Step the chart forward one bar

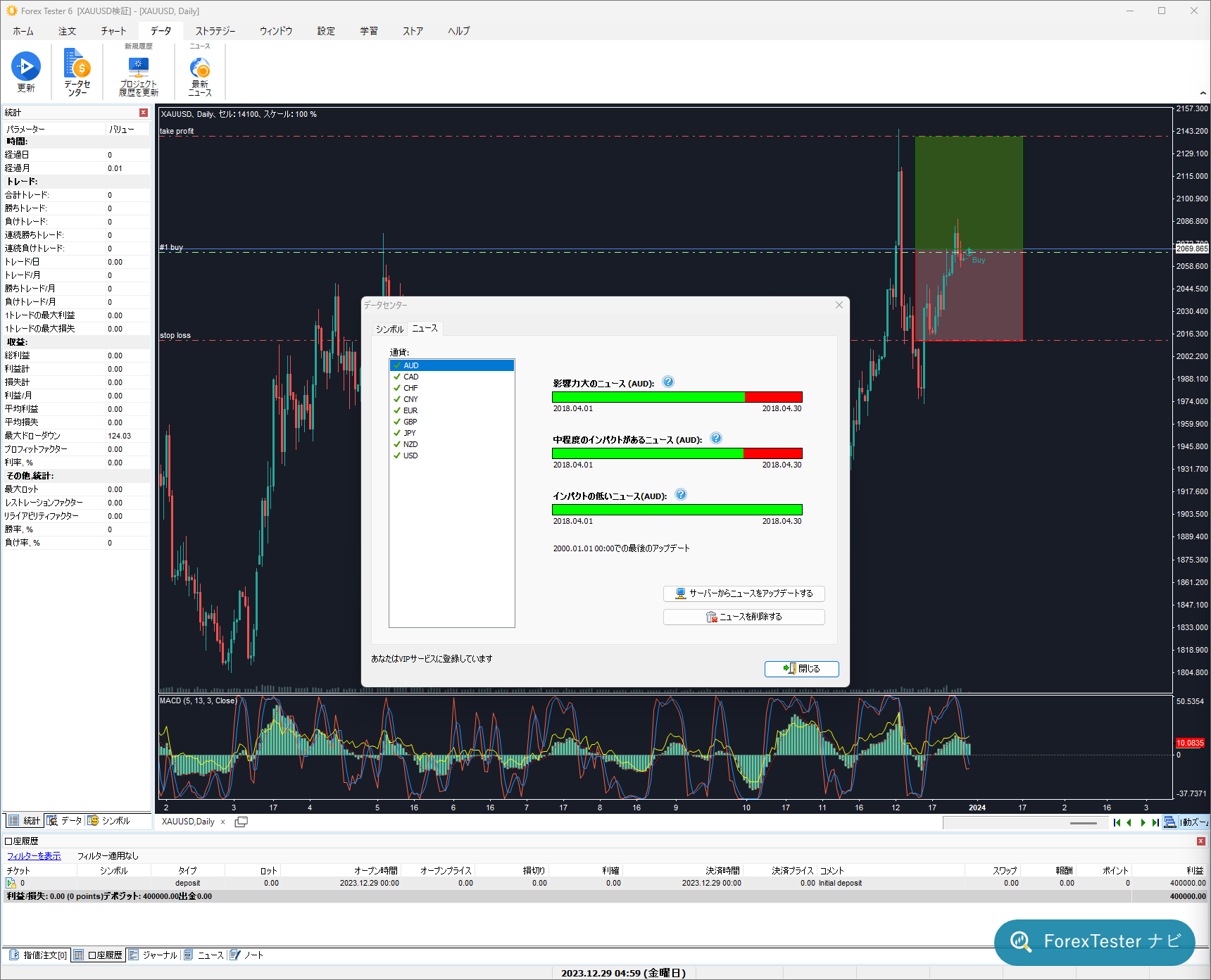coord(1143,822)
